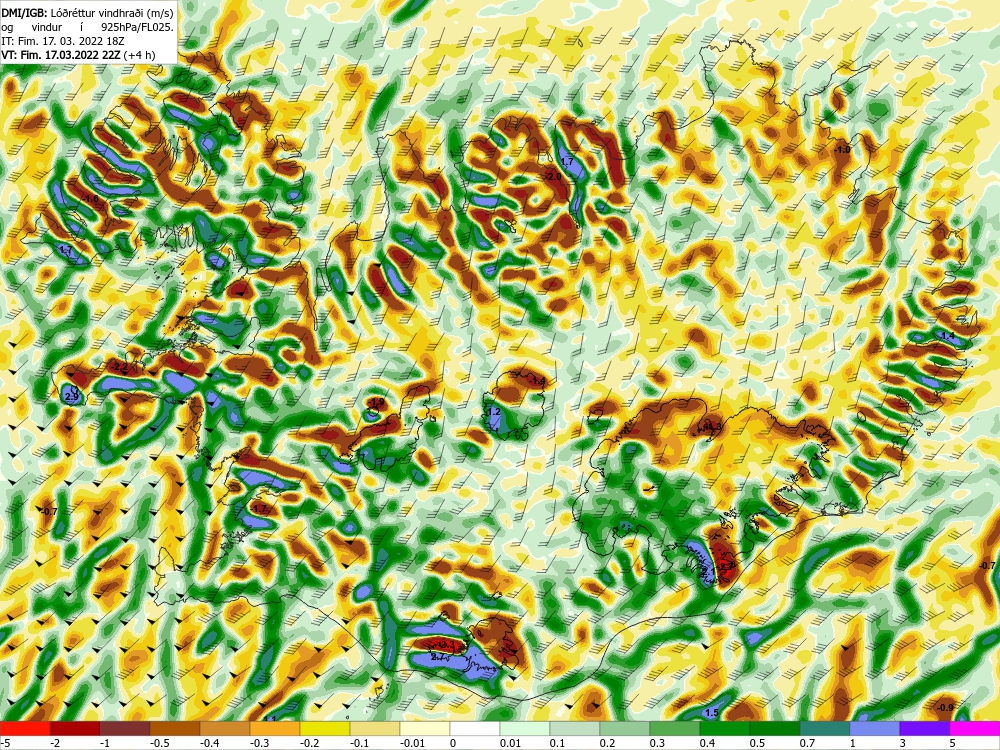The height and width of the screenshot is (750, 1000).
Task: Click the white legend swatch above 0
Action: coord(475,728)
